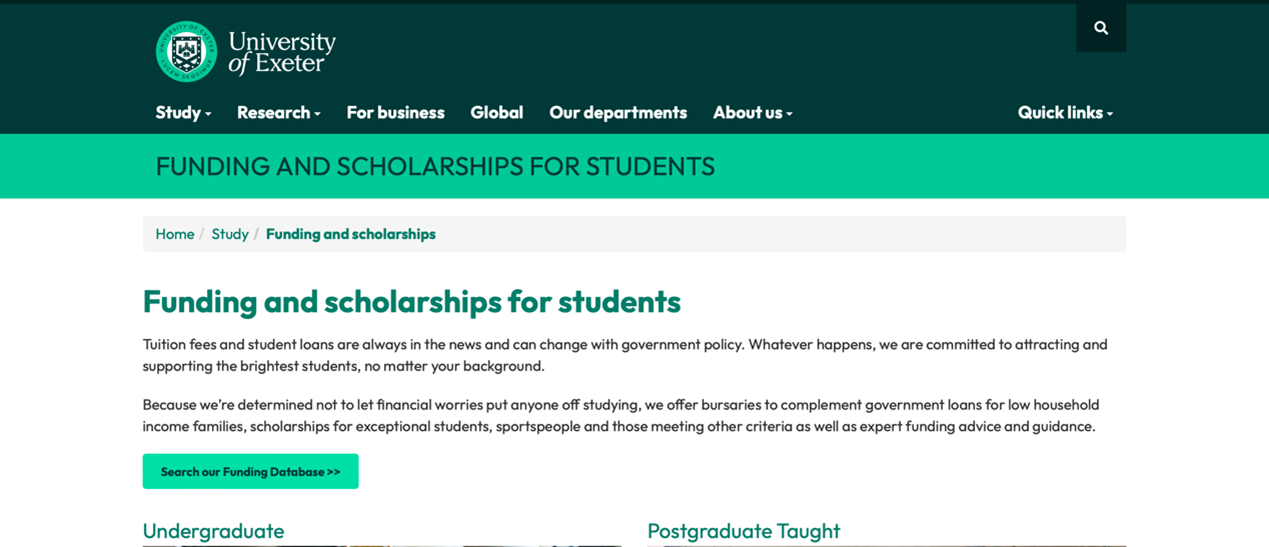Click the University of Exeter wordmark text
This screenshot has width=1269, height=547.
(x=281, y=52)
